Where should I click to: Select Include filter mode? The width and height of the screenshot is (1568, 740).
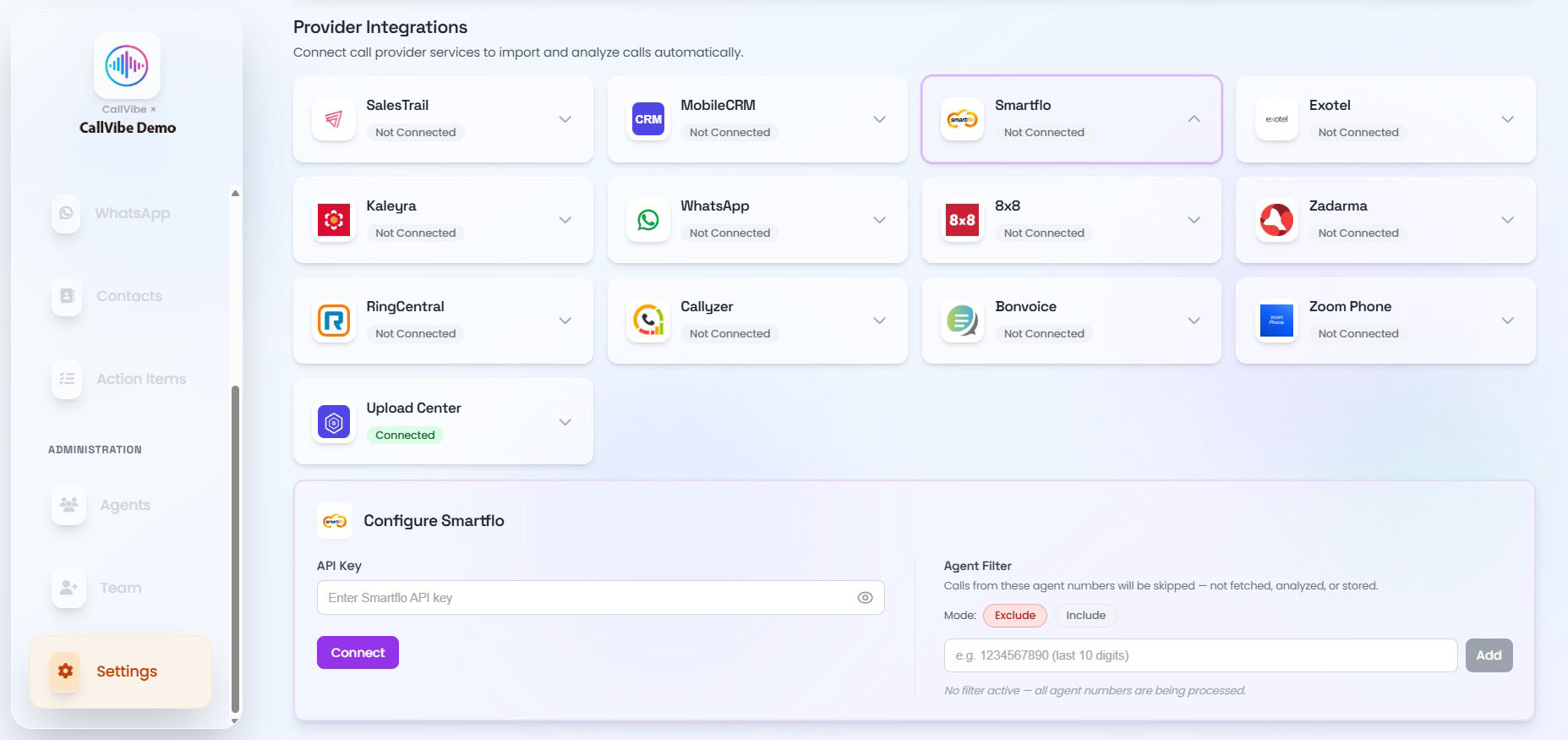(1085, 616)
